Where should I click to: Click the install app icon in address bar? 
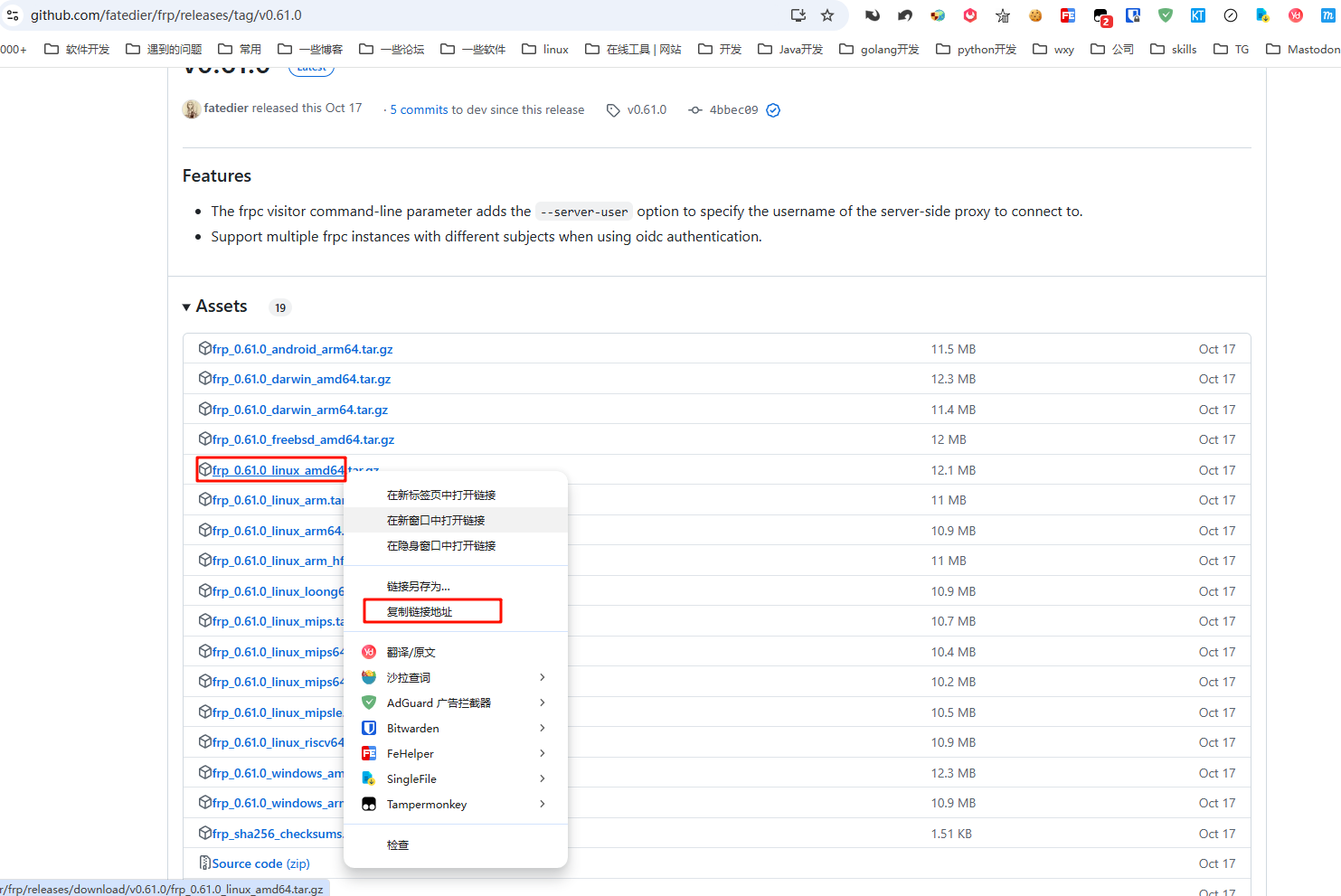(x=798, y=15)
